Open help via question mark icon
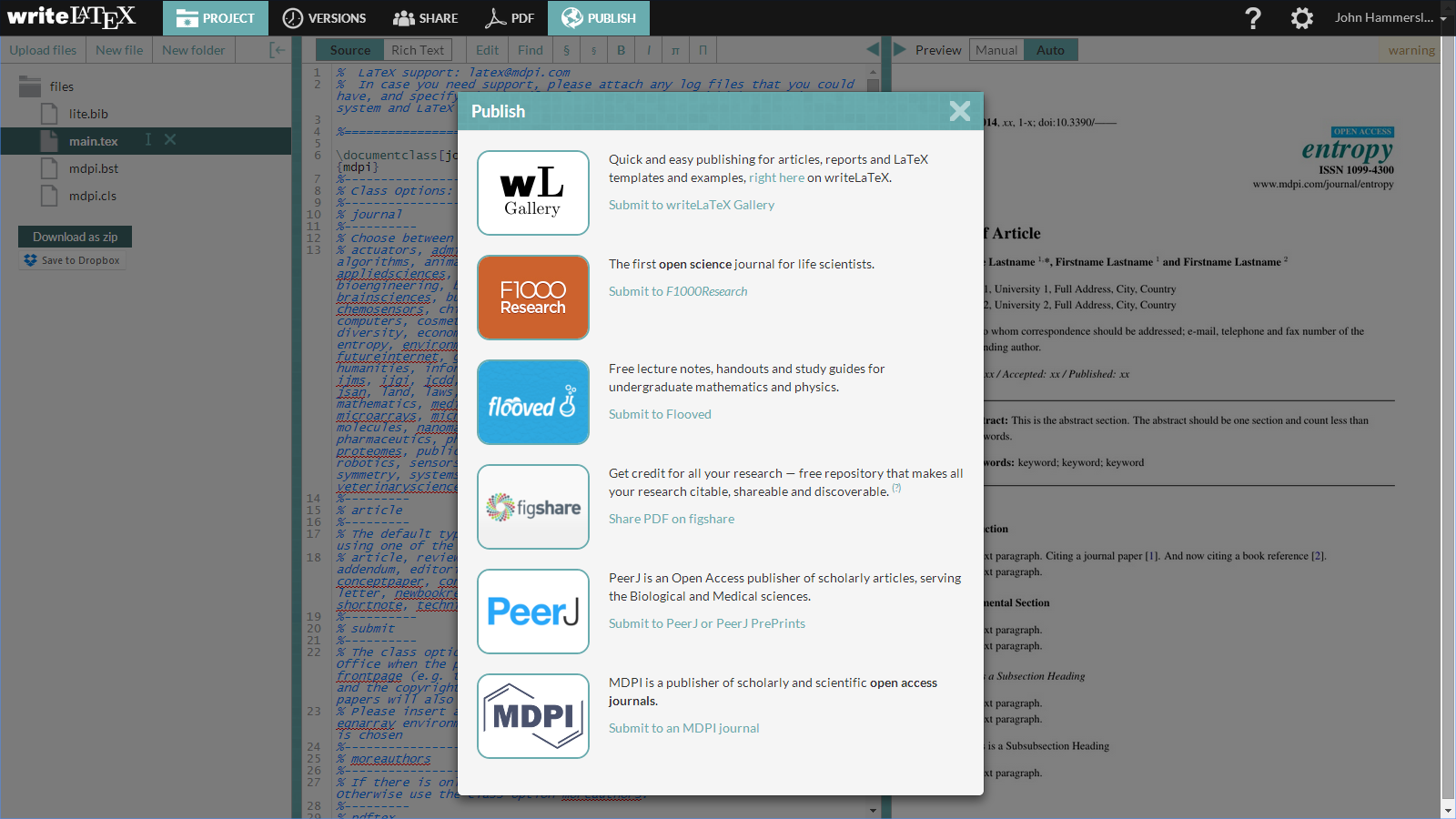1456x819 pixels. [1253, 18]
